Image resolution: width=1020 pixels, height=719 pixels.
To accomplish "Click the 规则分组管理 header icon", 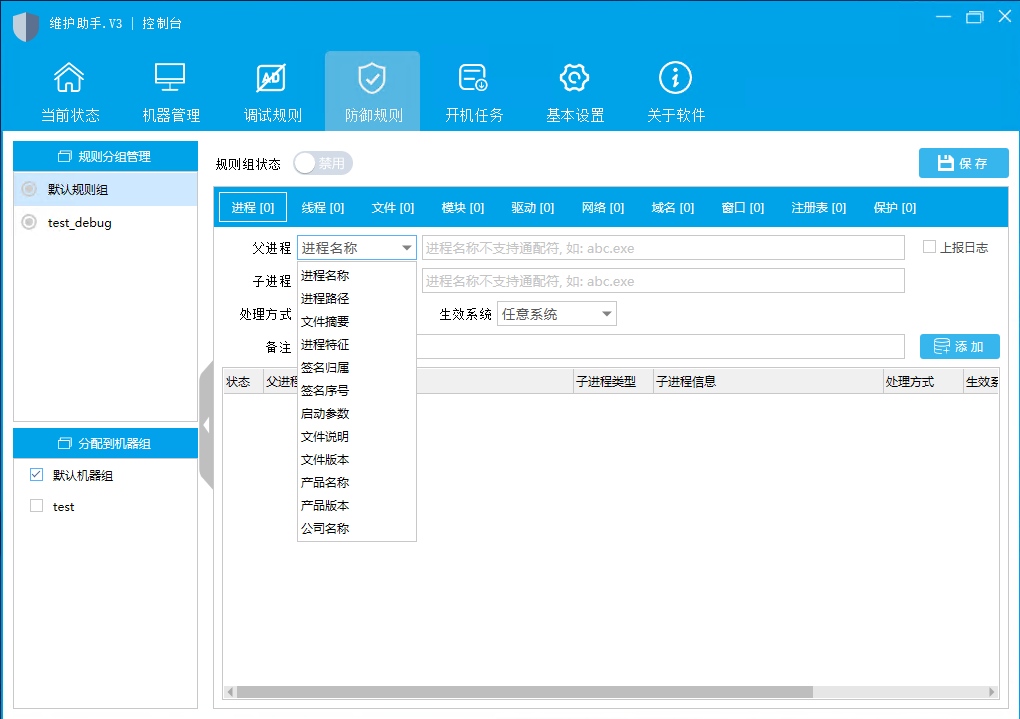I will pyautogui.click(x=64, y=156).
